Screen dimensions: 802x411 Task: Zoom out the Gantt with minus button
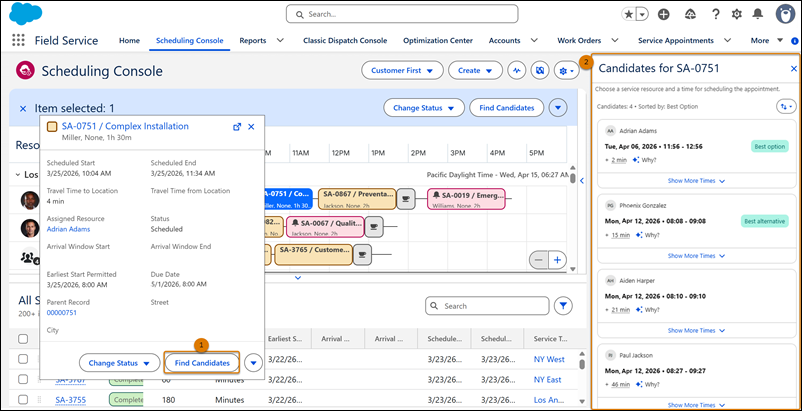(538, 260)
